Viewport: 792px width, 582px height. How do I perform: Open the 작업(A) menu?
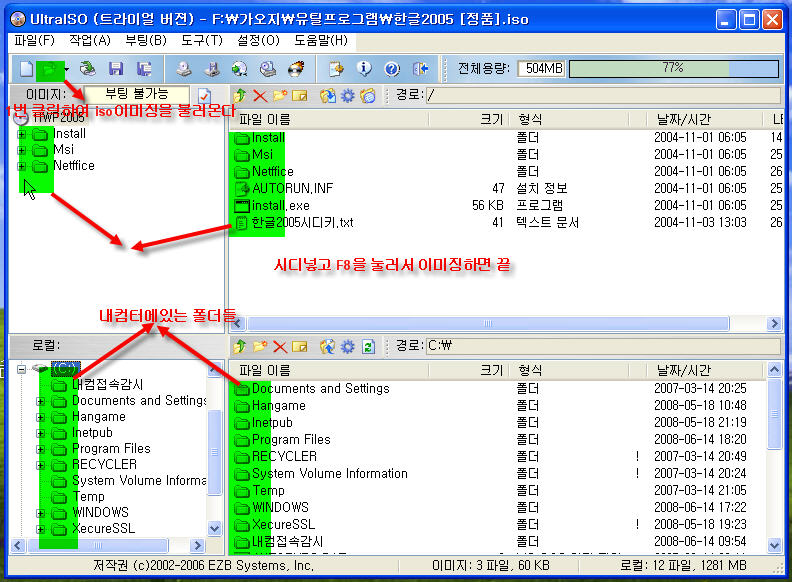90,41
